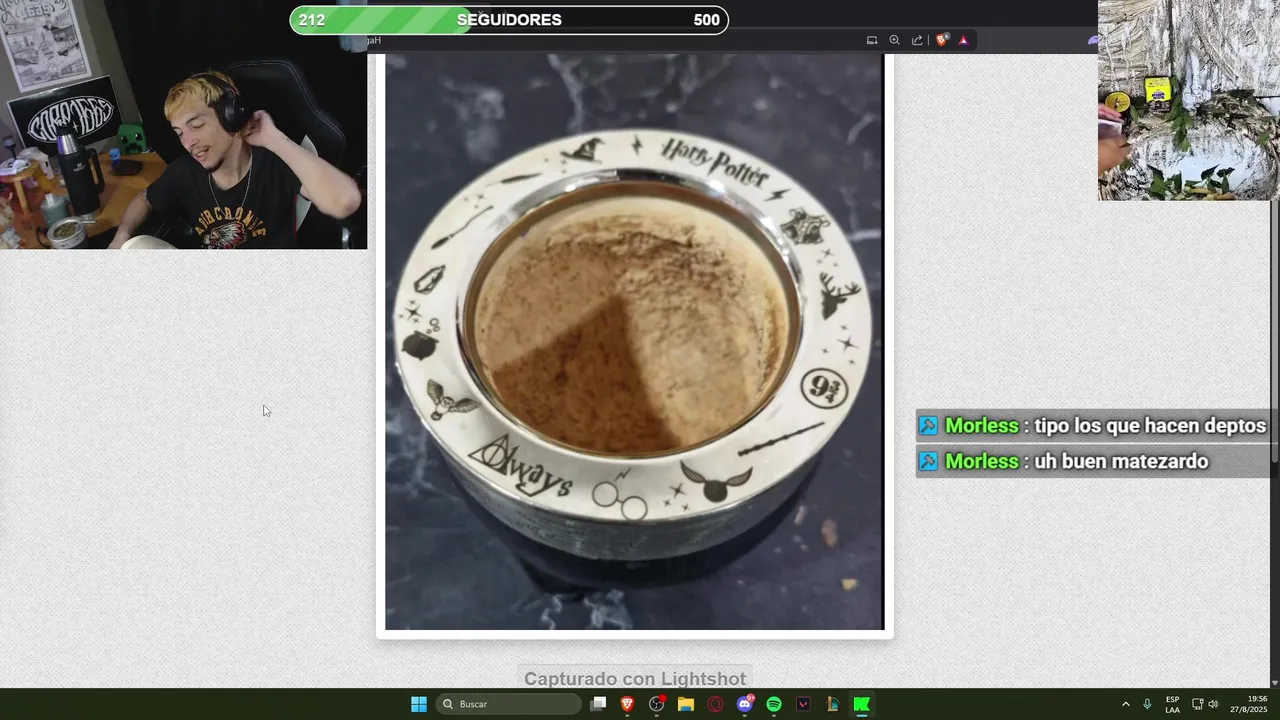Viewport: 1280px width, 720px height.
Task: Click the Harry Potter mate image
Action: (634, 342)
